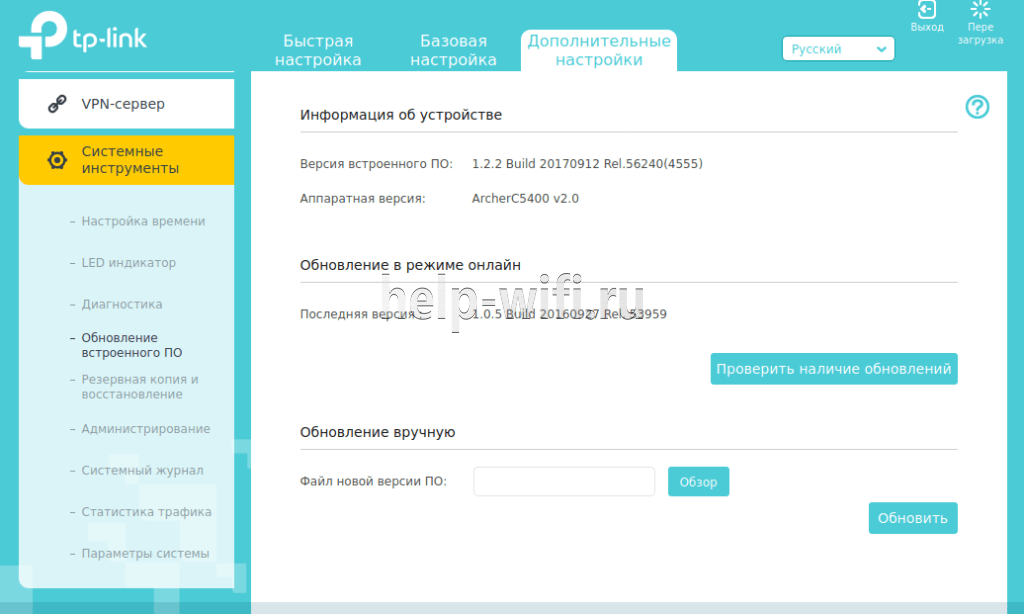Click the reboot (Перезагрузка) icon
Image resolution: width=1024 pixels, height=614 pixels.
[981, 11]
